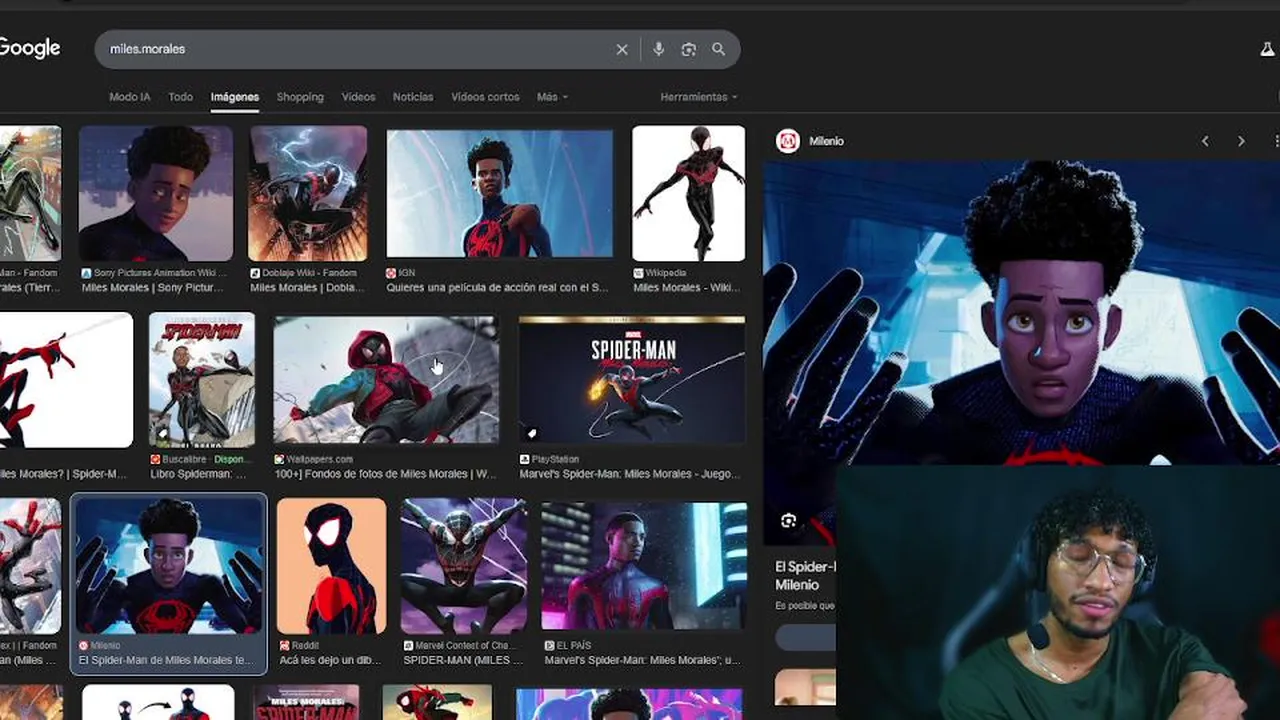Click 'SPIDER-MAN (MILES ...' caption
The width and height of the screenshot is (1280, 720).
pyautogui.click(x=463, y=660)
